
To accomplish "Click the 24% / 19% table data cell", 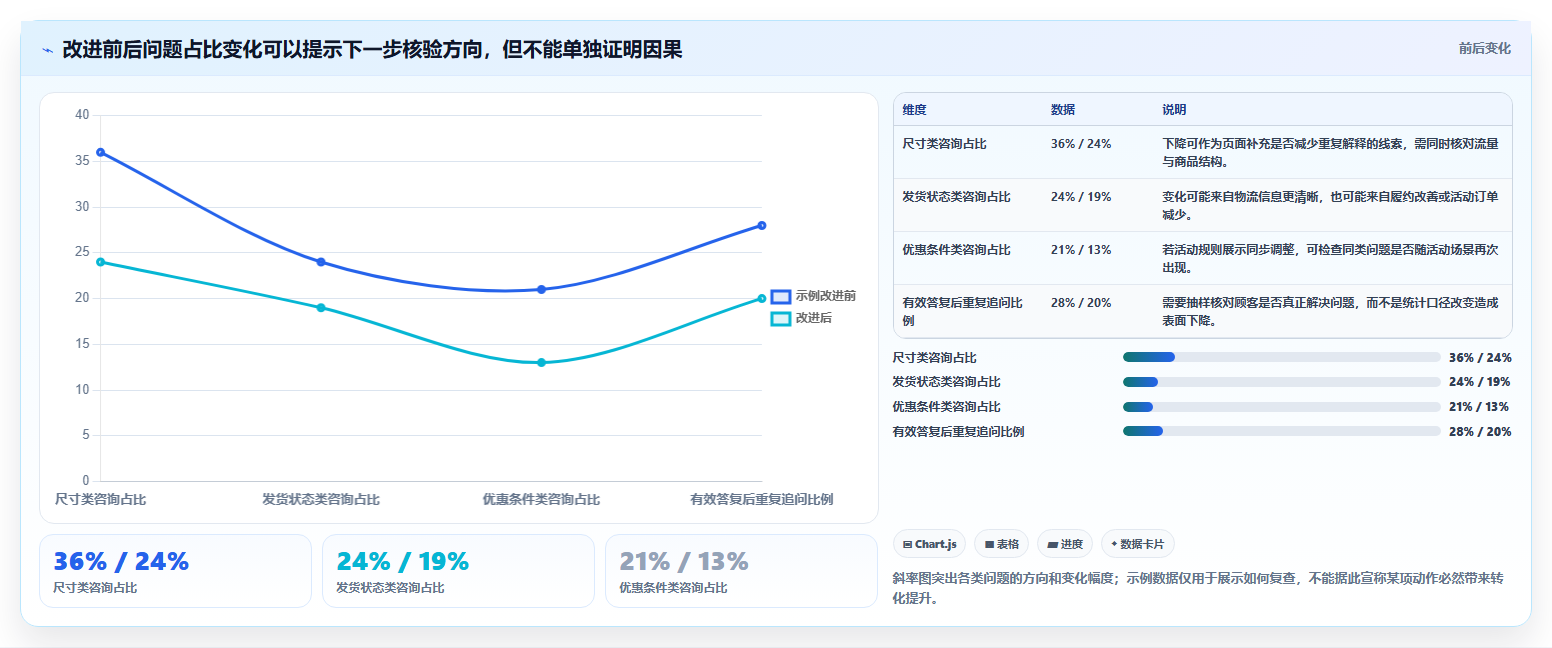I will click(1080, 197).
